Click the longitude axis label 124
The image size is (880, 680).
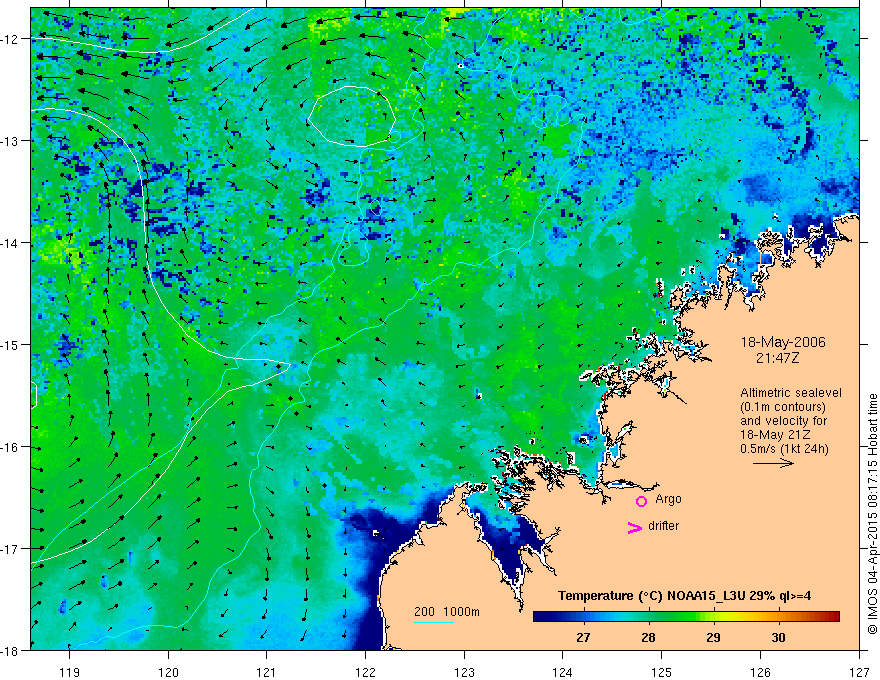coord(562,672)
